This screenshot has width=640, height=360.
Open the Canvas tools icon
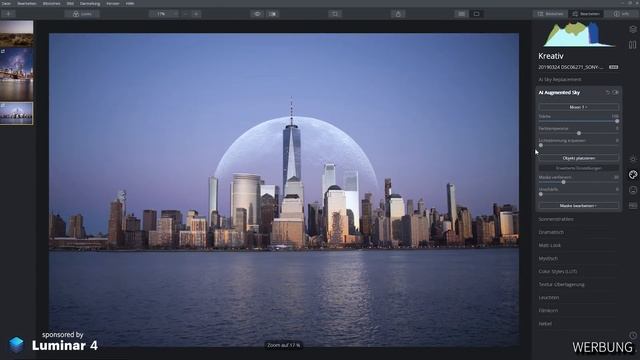click(633, 44)
